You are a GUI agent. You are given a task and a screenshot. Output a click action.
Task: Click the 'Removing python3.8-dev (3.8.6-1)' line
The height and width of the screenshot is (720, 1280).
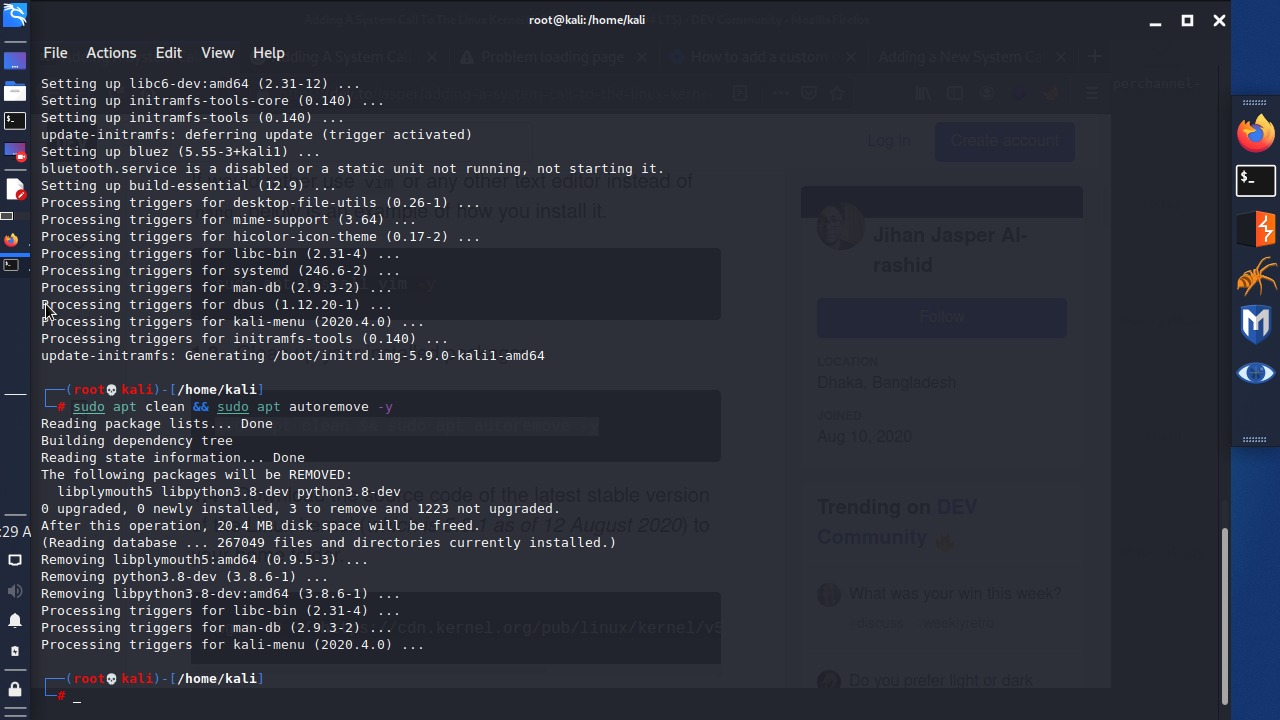tap(185, 577)
